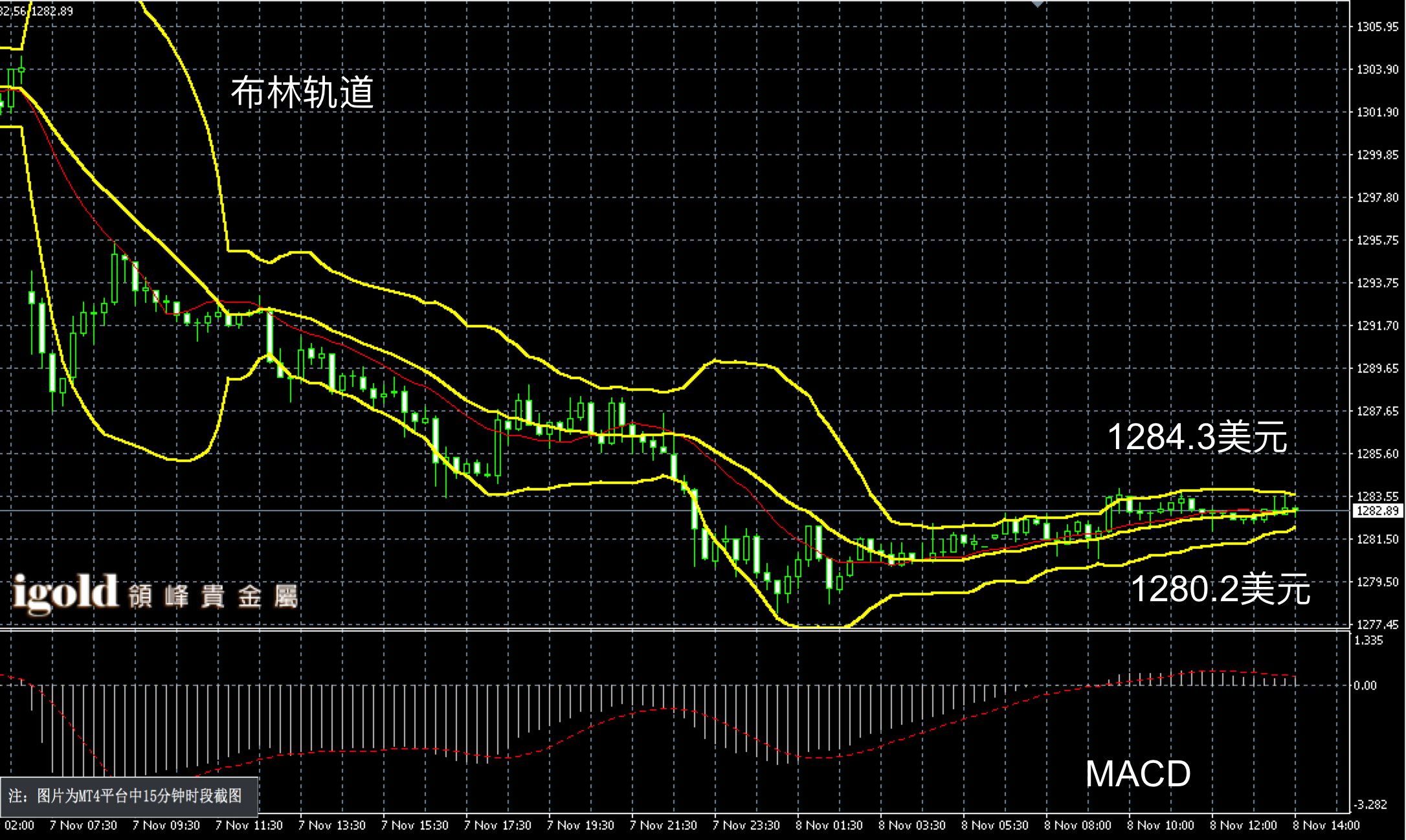
Task: Click the MACD -3.282 scale label
Action: pyautogui.click(x=1370, y=804)
